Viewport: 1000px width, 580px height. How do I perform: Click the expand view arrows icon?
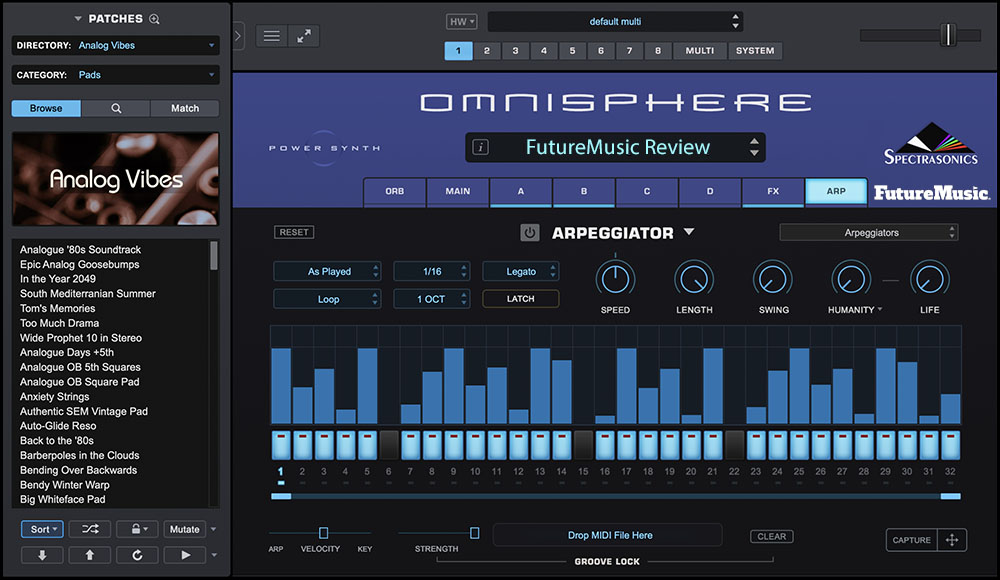304,36
